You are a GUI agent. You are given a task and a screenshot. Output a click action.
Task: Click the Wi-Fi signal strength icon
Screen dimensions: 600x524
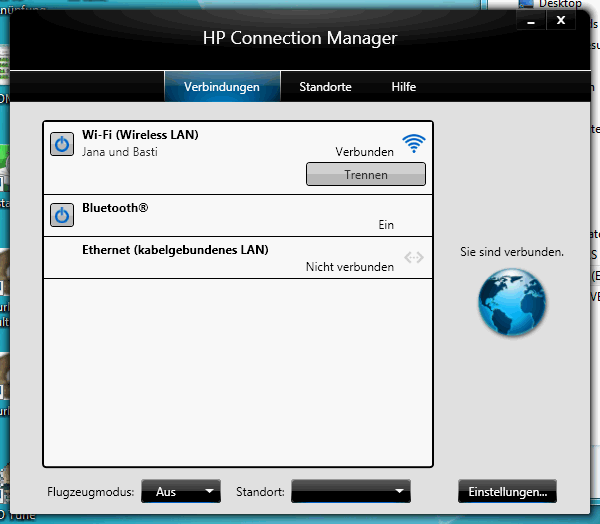click(x=414, y=144)
